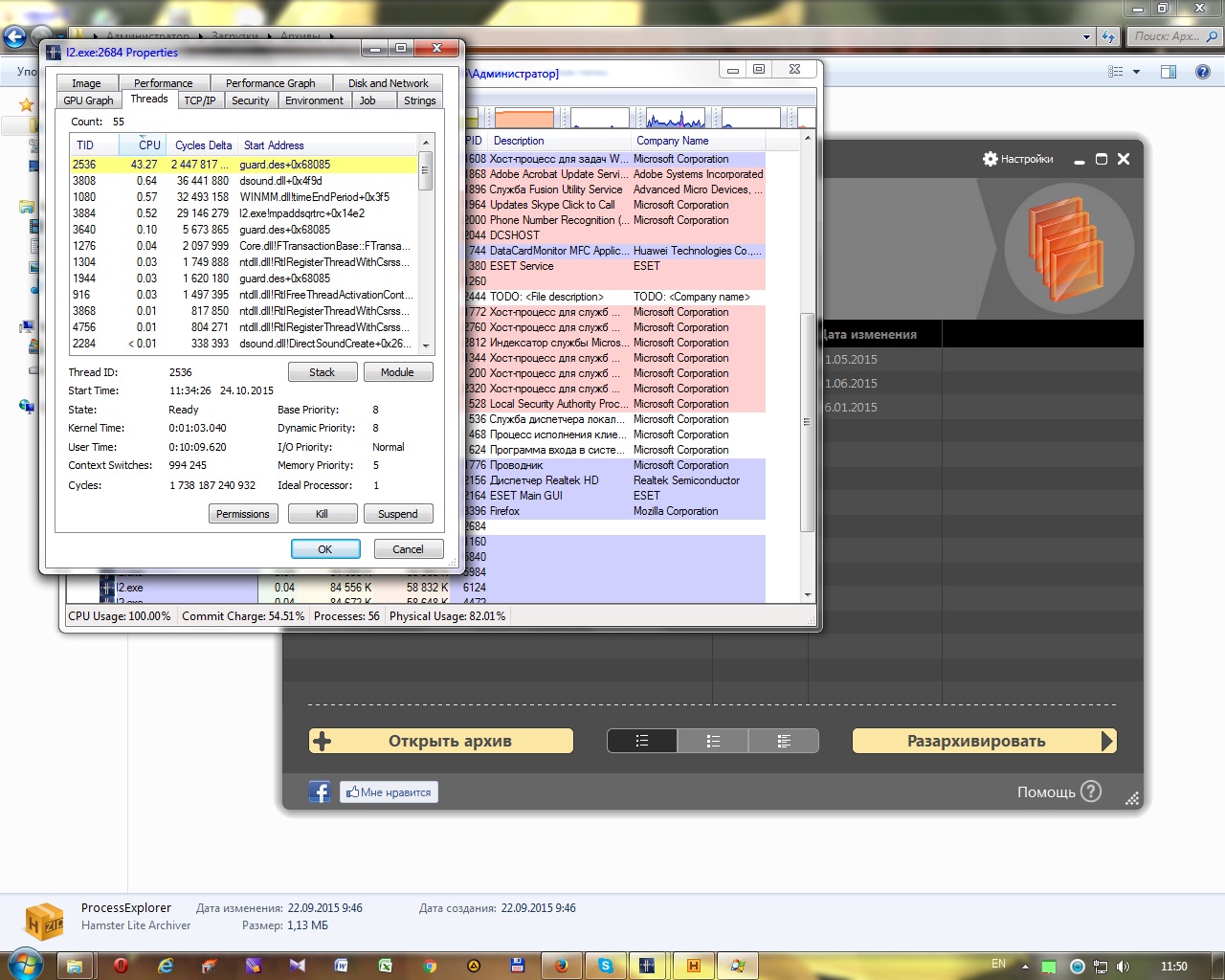Select thread row with TID 3808
Viewport: 1225px width, 980px height.
tap(244, 181)
